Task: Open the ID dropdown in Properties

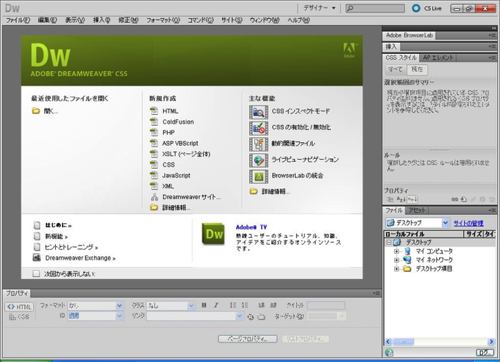Action: tap(96, 316)
